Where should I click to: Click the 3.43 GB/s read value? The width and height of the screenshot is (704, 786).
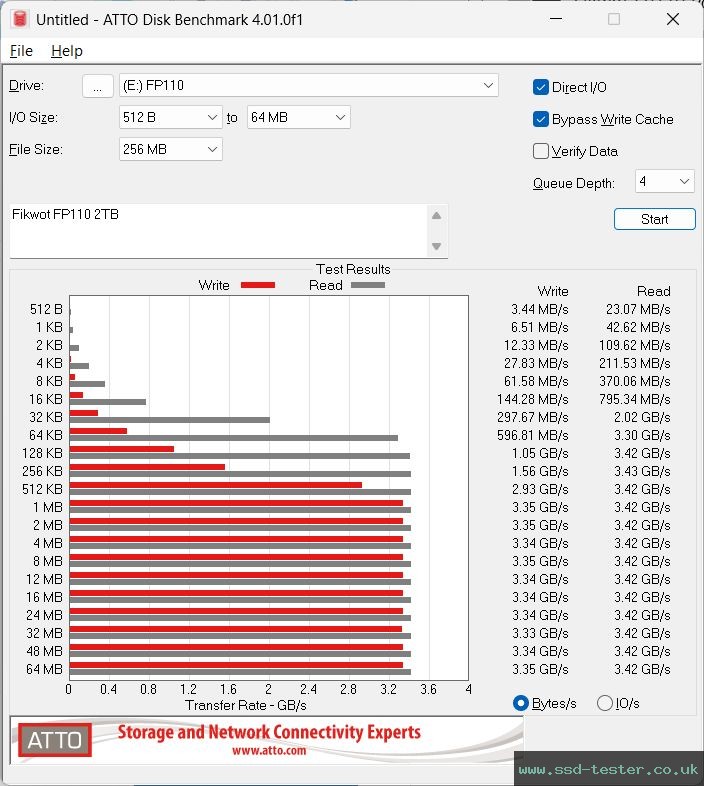(x=642, y=471)
